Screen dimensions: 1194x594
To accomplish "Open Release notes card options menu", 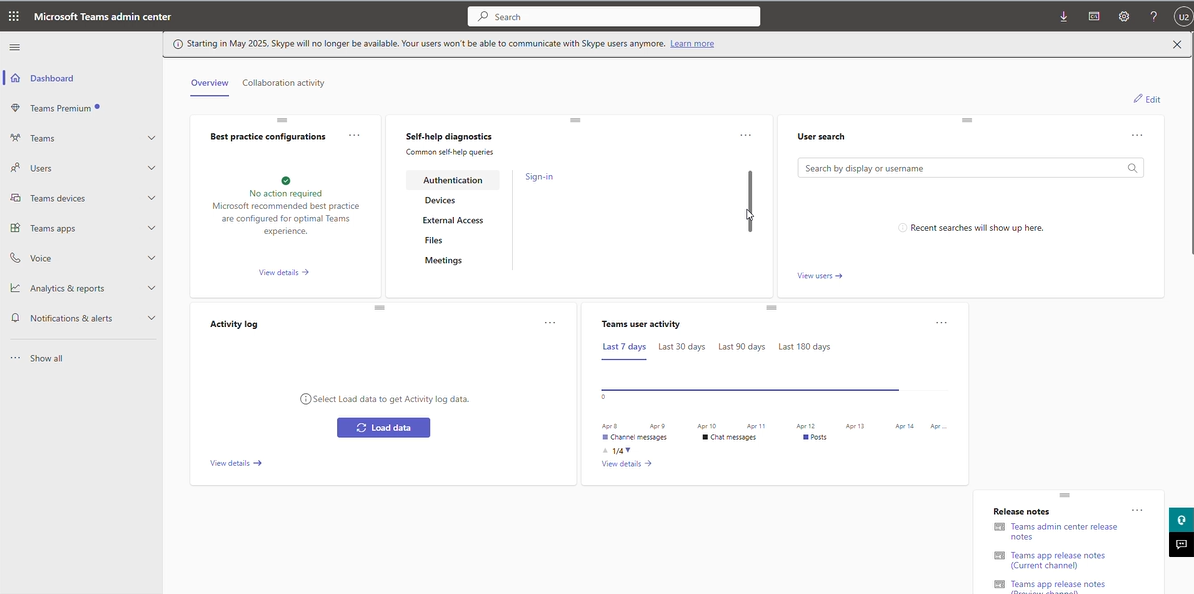I will coord(1137,510).
